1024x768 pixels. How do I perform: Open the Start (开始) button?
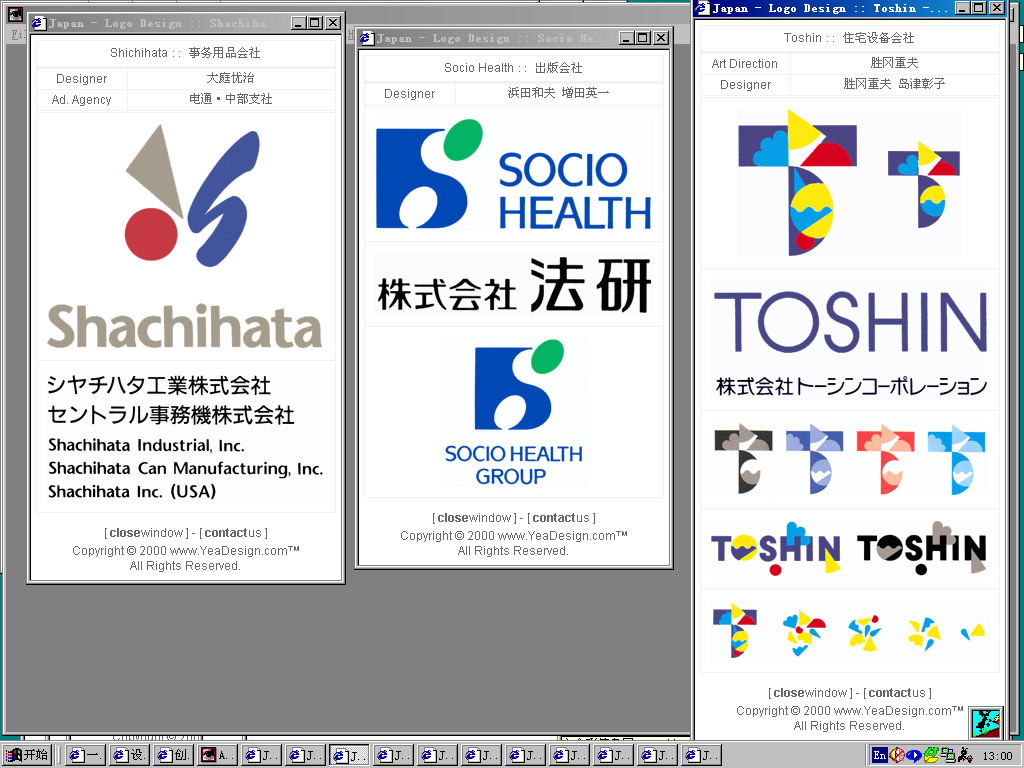click(28, 756)
